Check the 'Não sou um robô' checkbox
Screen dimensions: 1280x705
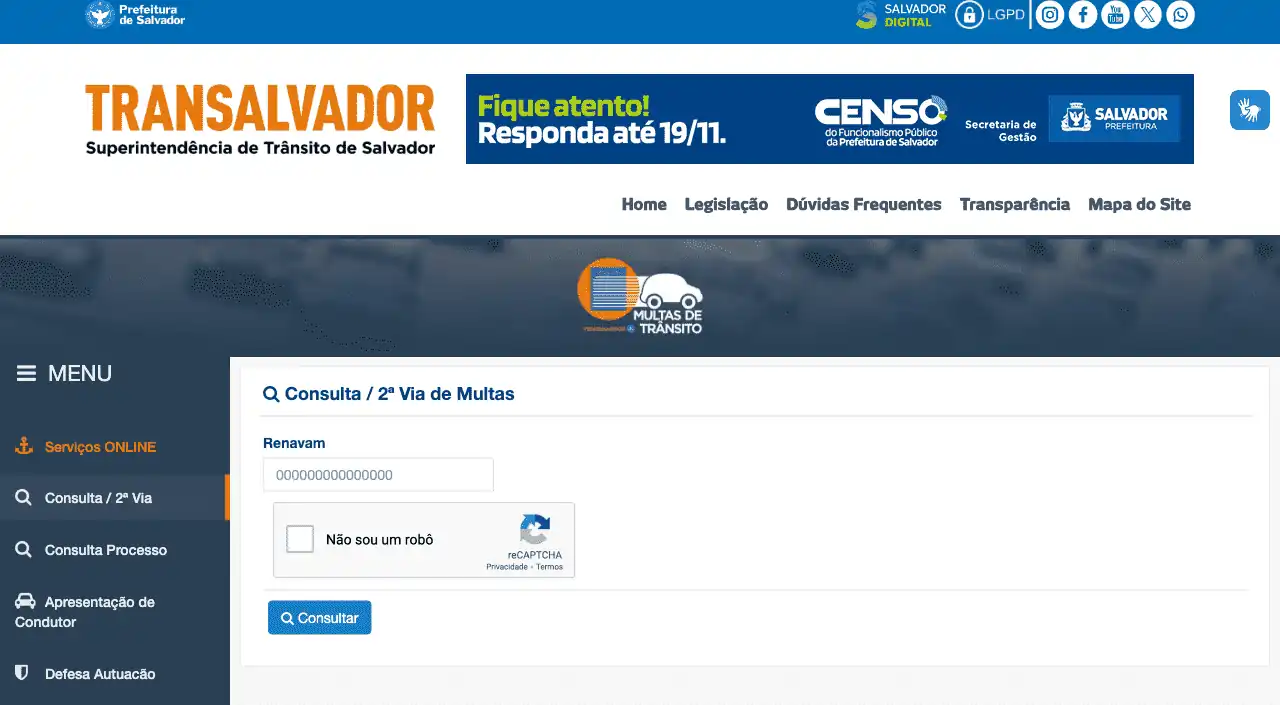[300, 540]
